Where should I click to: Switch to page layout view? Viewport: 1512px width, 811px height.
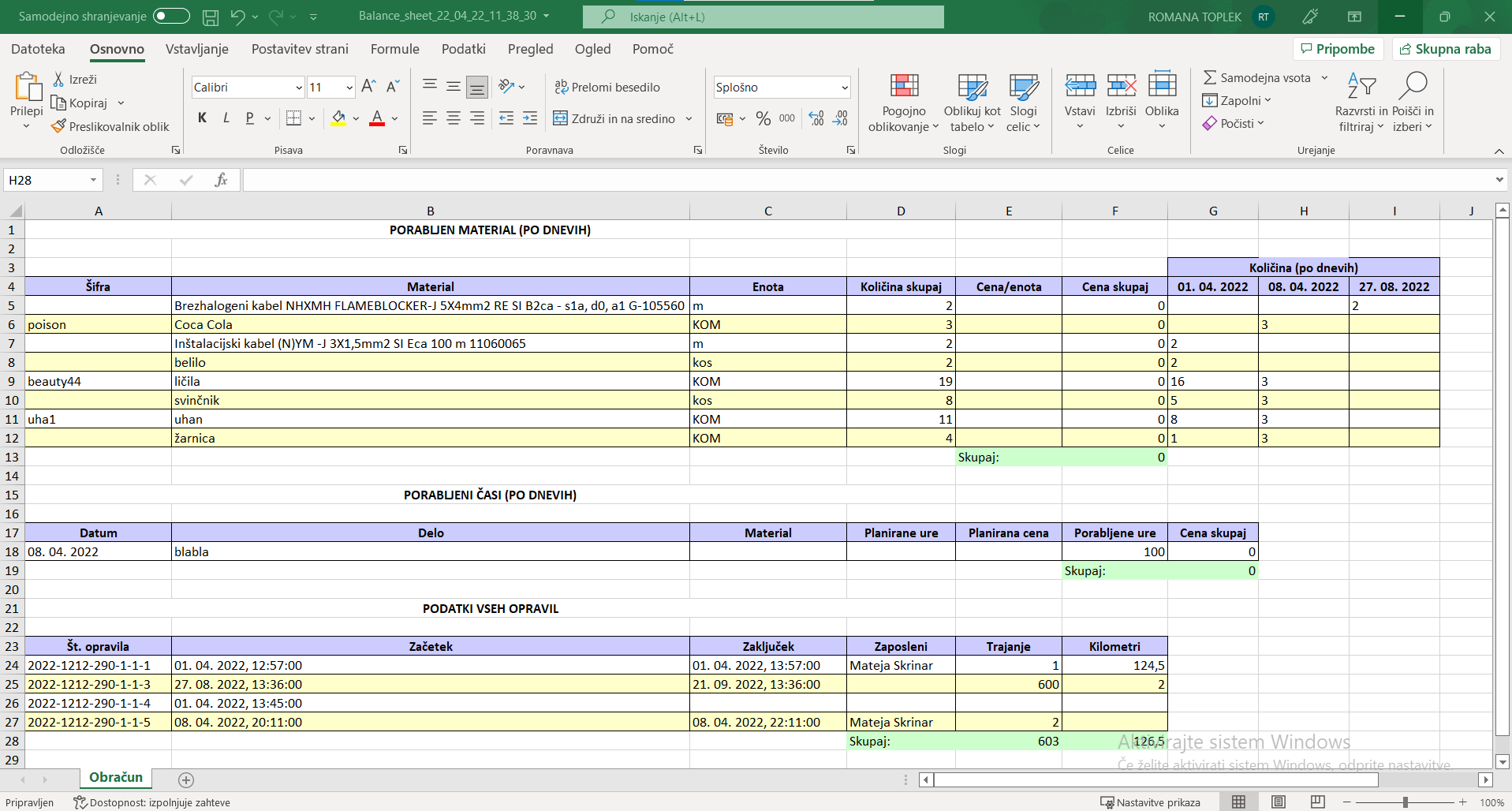[1279, 802]
